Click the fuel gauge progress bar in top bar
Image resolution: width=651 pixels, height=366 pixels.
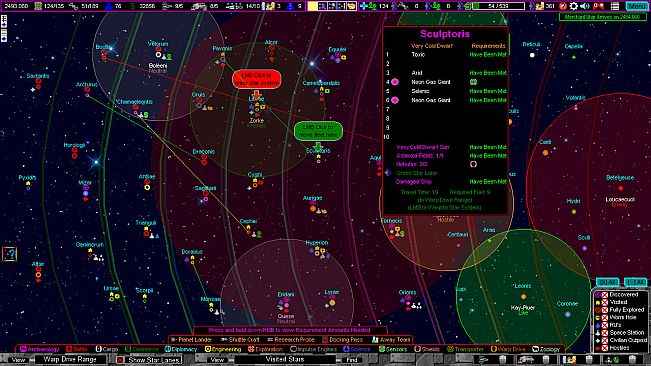tap(499, 6)
